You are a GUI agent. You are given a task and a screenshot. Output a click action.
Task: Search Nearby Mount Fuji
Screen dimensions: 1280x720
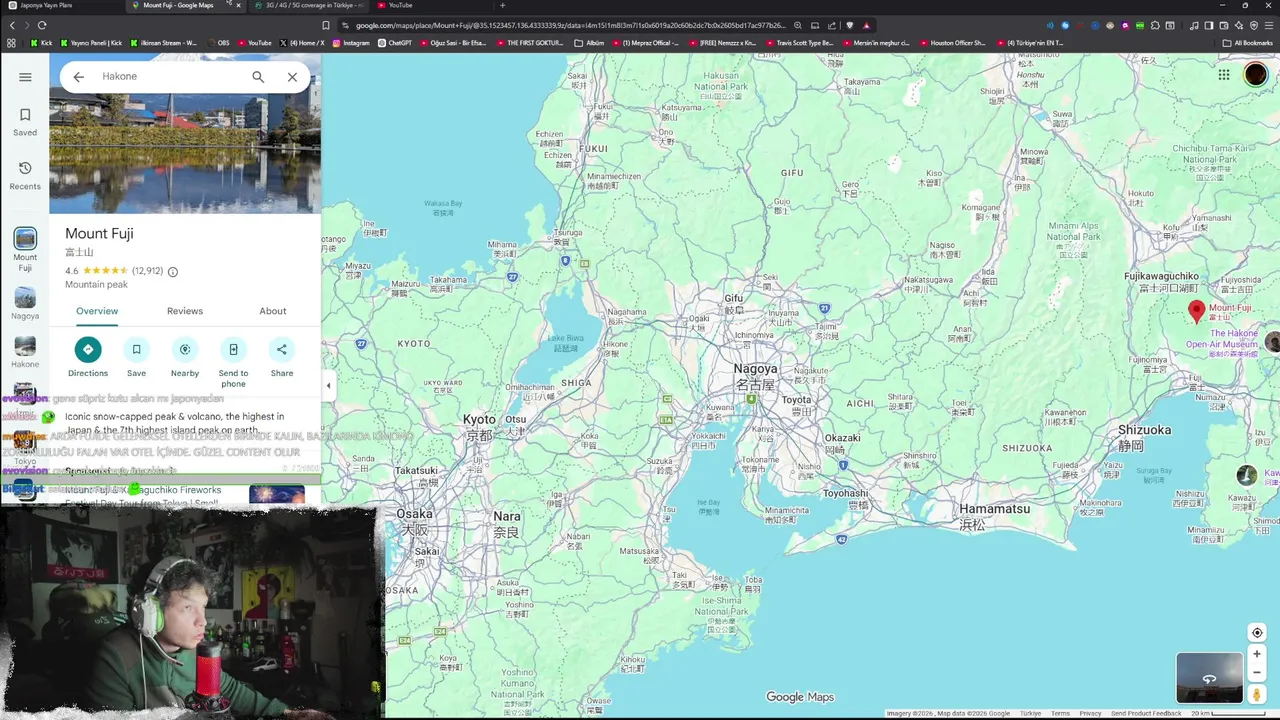coord(185,357)
